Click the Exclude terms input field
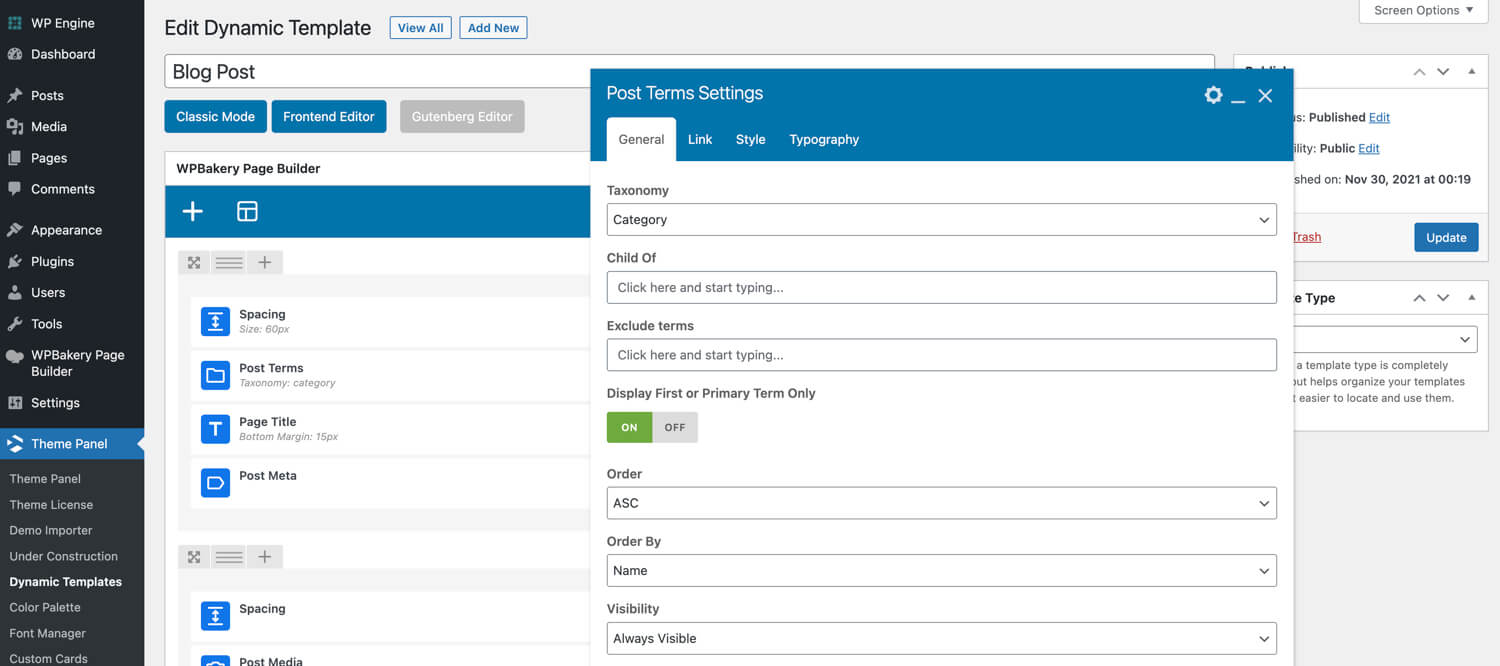Screen dimensions: 1500x666 (x=941, y=355)
